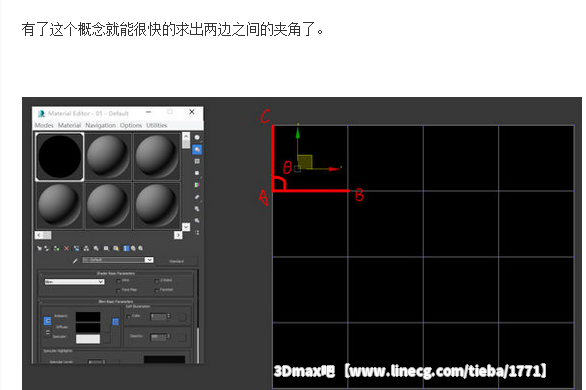Click the red X Reset Material icon
The image size is (586, 390).
[x=67, y=248]
